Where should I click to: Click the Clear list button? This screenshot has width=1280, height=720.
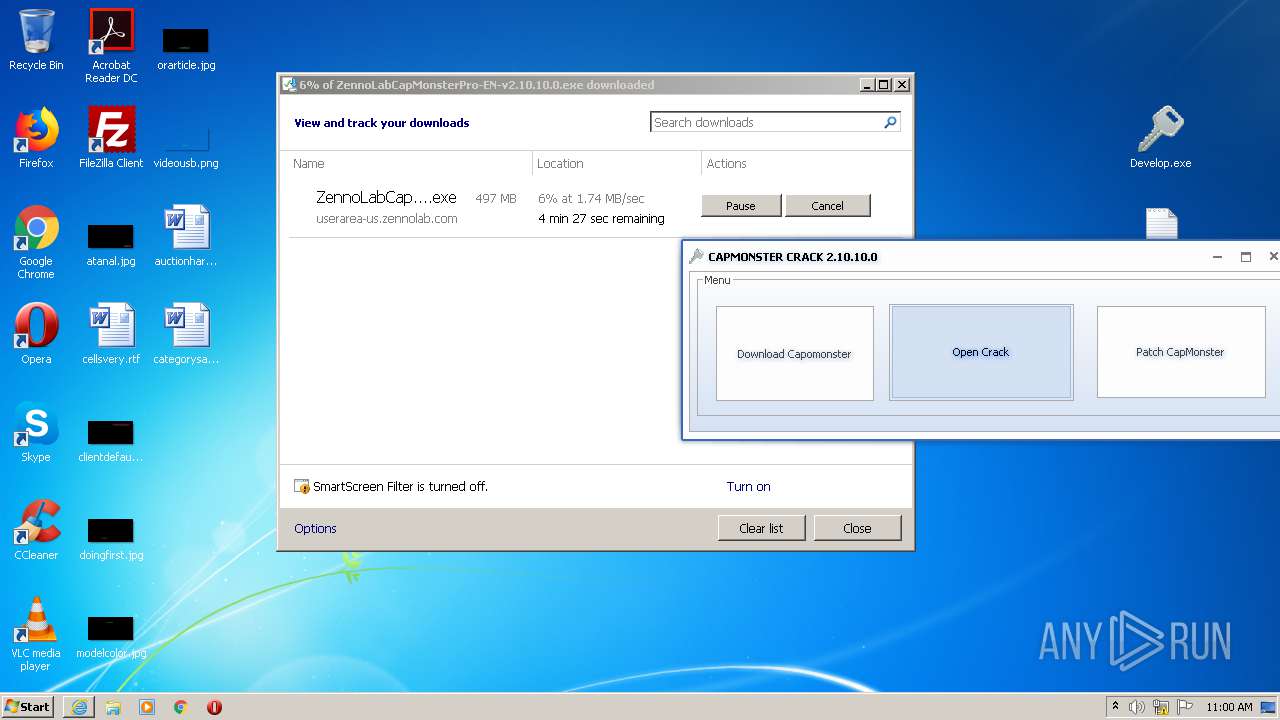point(761,528)
